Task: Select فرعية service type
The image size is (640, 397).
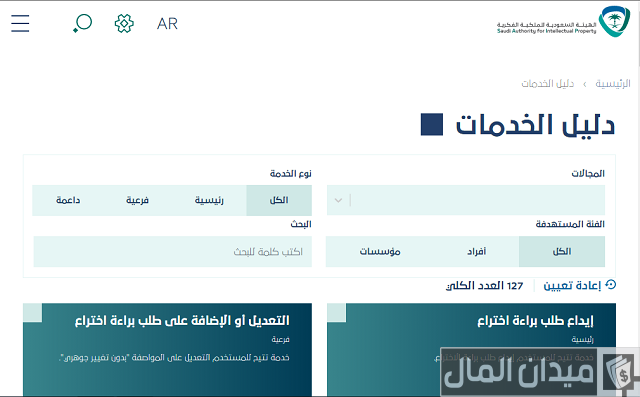Action: coord(137,200)
